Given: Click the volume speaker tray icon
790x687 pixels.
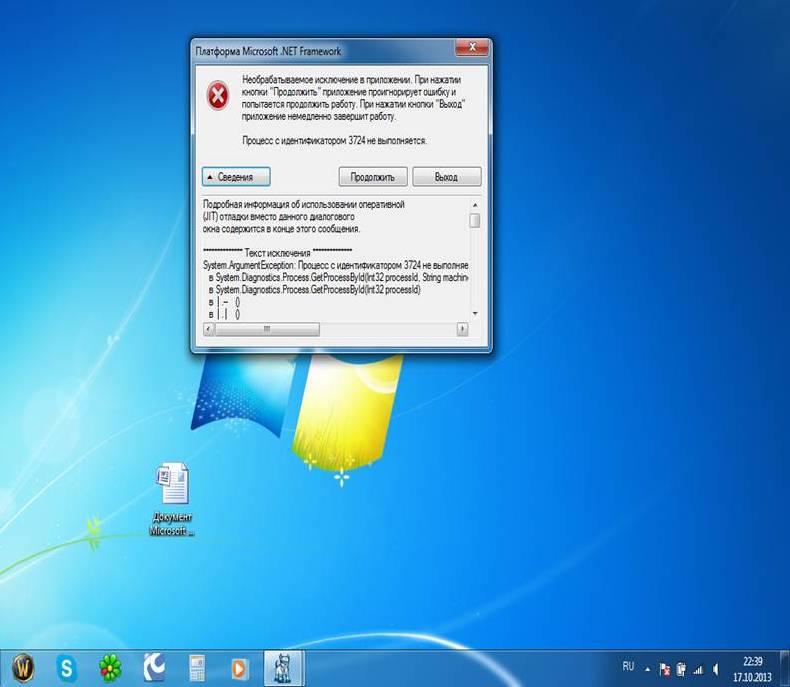Looking at the screenshot, I should click(715, 669).
